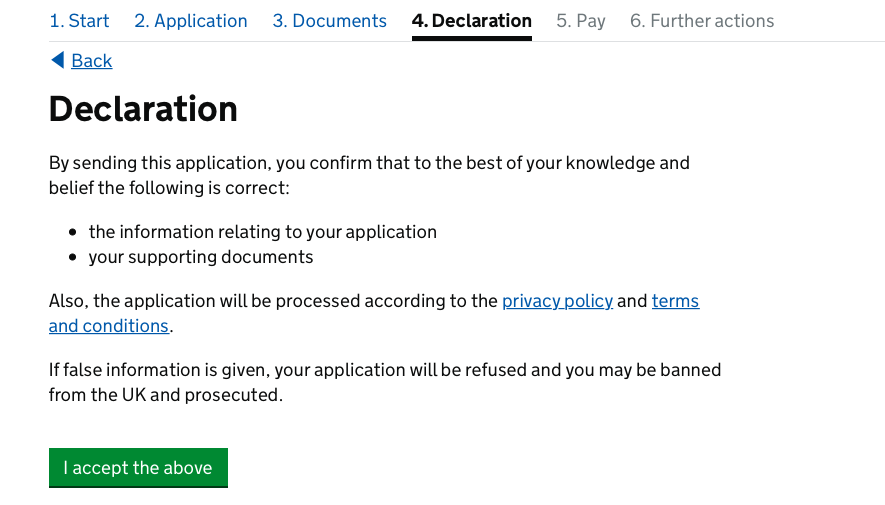Select the greyed 5. Pay step
Image resolution: width=885 pixels, height=505 pixels.
click(x=581, y=21)
